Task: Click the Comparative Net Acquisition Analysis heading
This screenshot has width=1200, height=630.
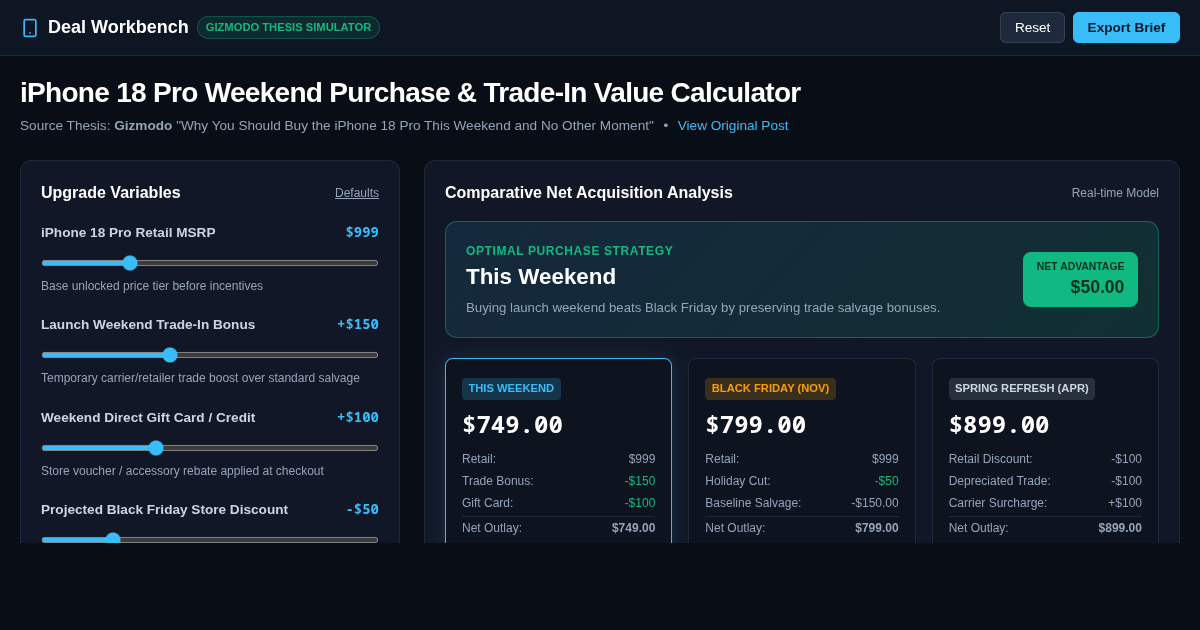Action: pos(589,193)
